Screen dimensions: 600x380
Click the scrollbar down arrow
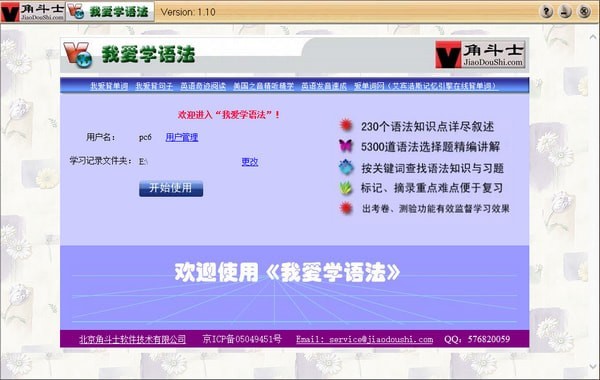click(593, 366)
